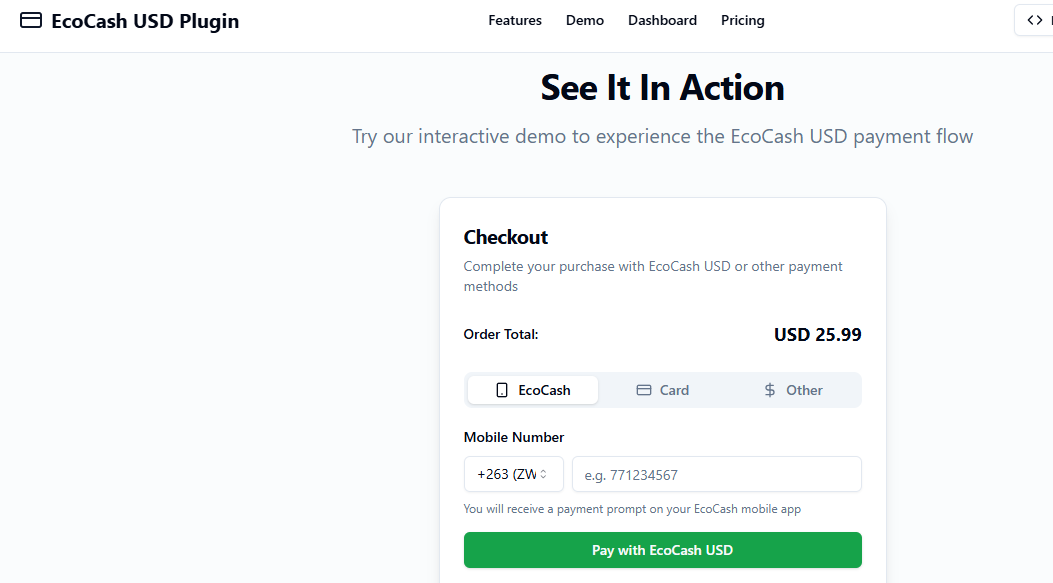Screen dimensions: 1053x583
Task: Select the EcoCash payment tab
Action: click(533, 390)
